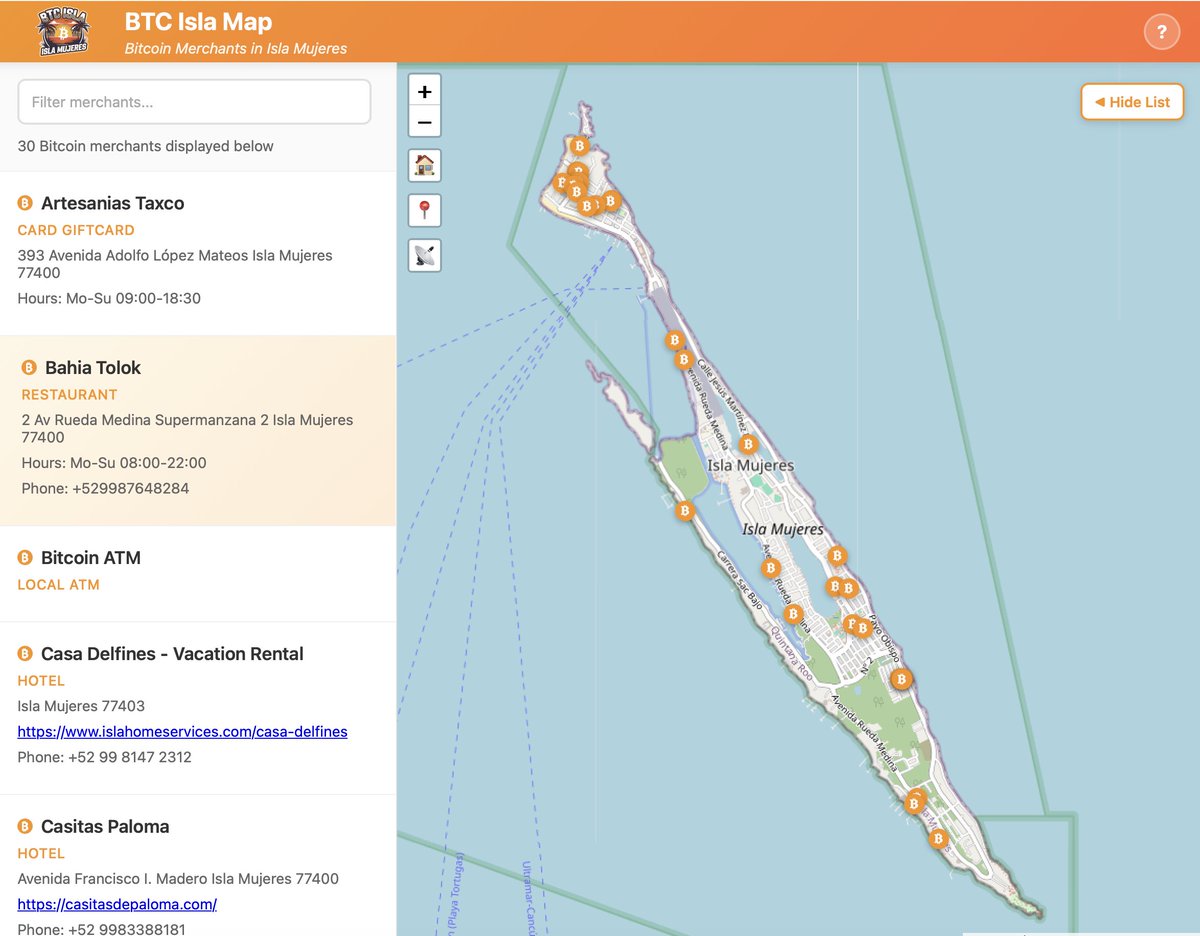Click the Bitcoin icon next to Casitas Paloma
Screen dimensions: 1200x936
click(x=24, y=826)
